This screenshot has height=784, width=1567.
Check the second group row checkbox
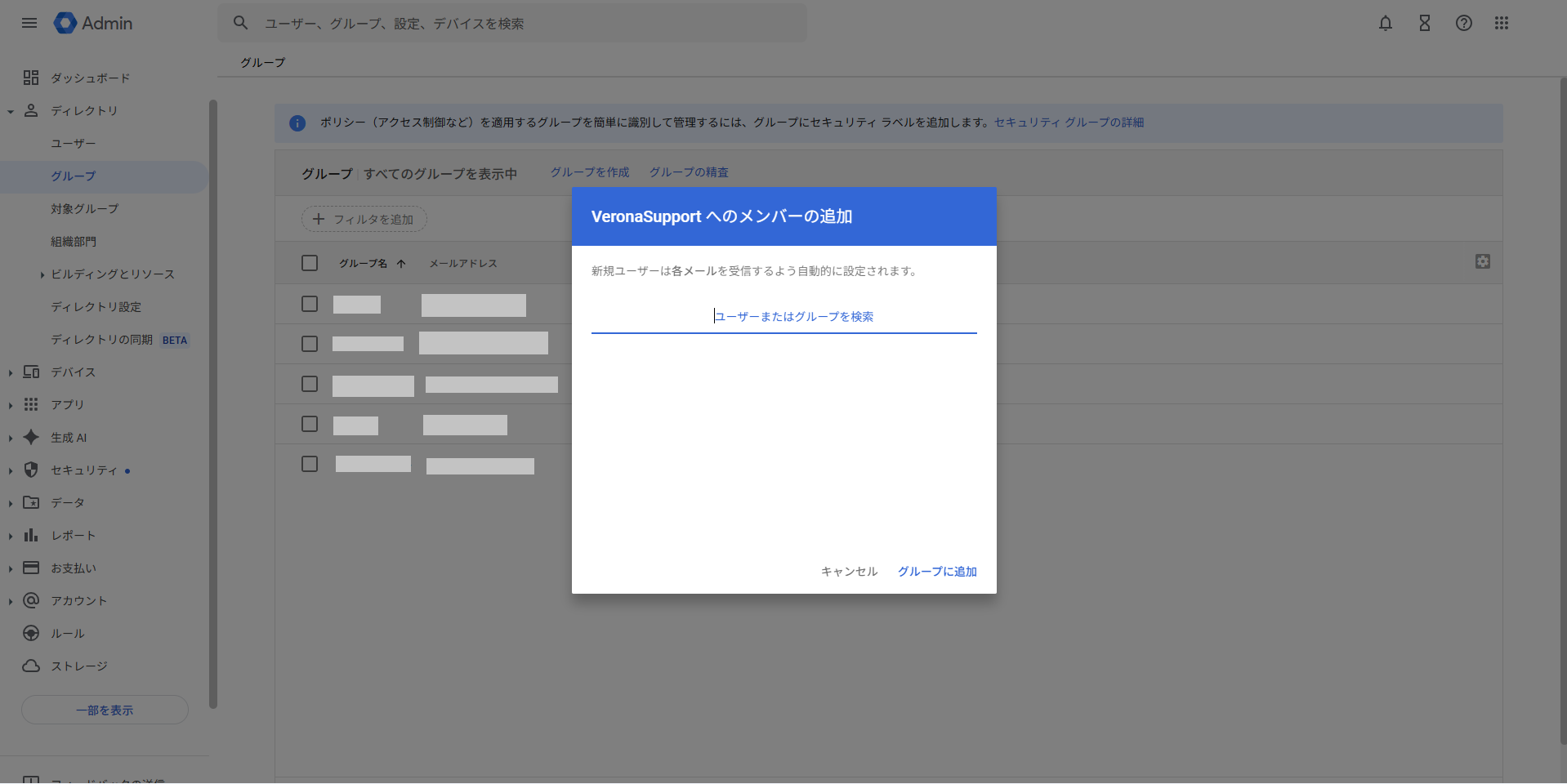[310, 344]
